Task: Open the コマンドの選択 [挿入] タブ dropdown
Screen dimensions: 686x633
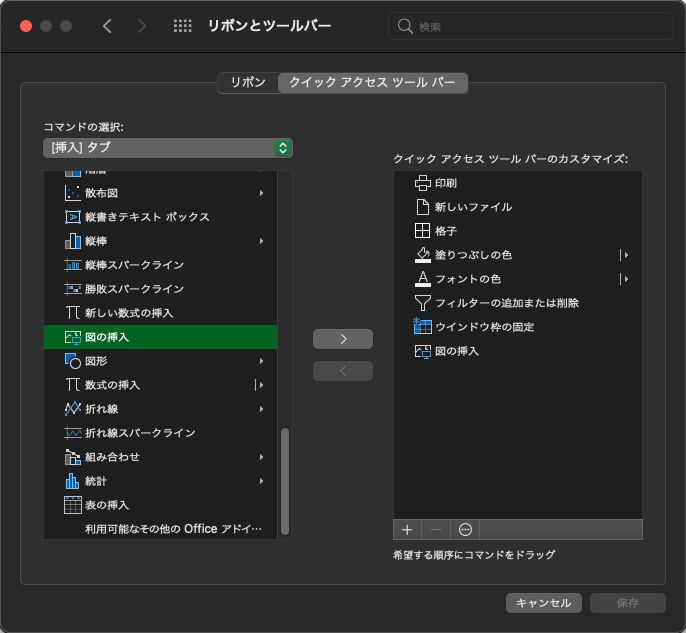Action: 167,148
